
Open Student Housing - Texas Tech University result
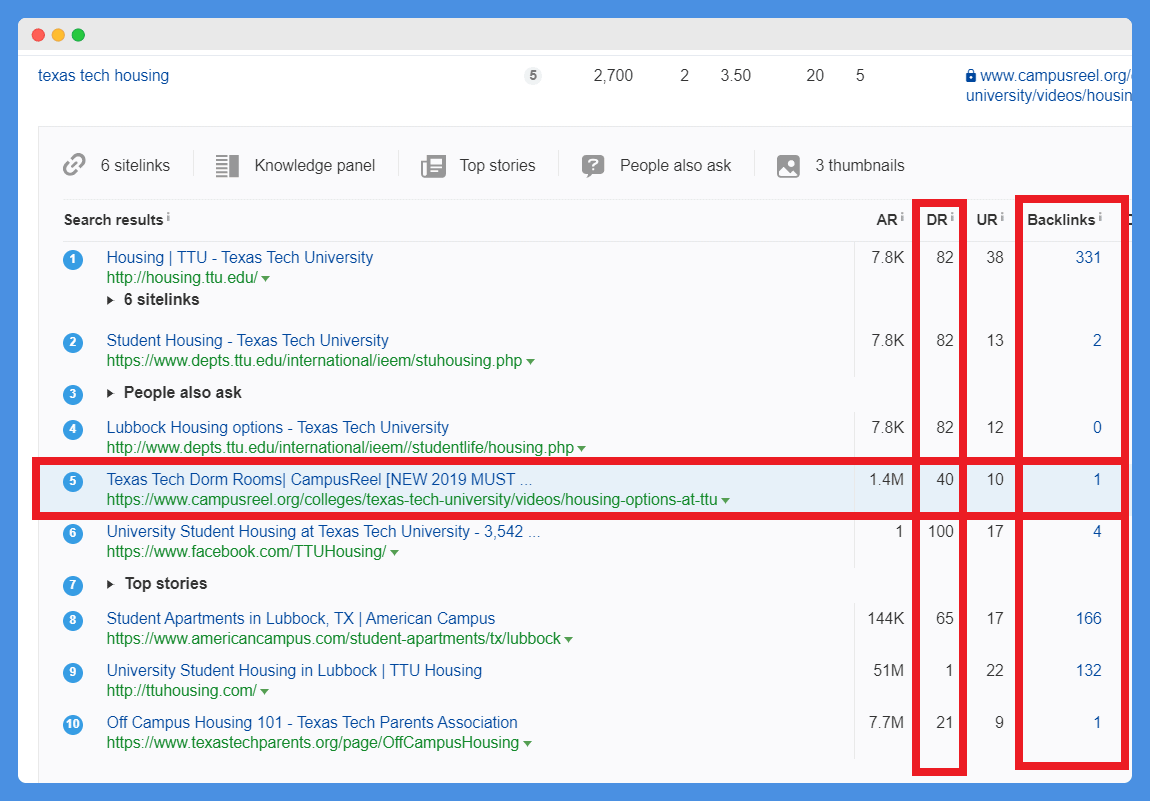click(x=247, y=340)
